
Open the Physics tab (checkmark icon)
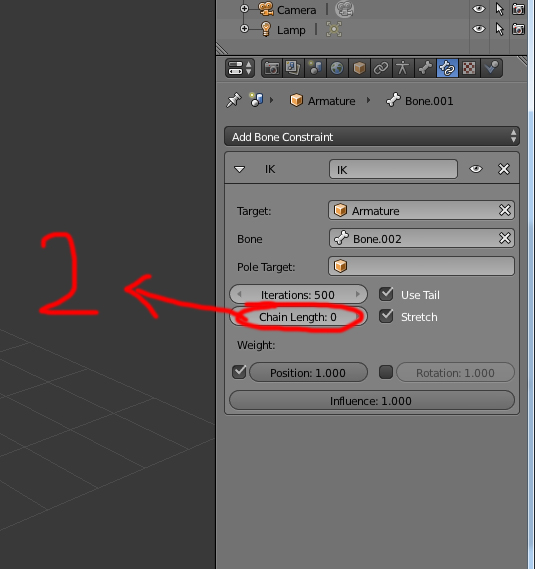[492, 68]
